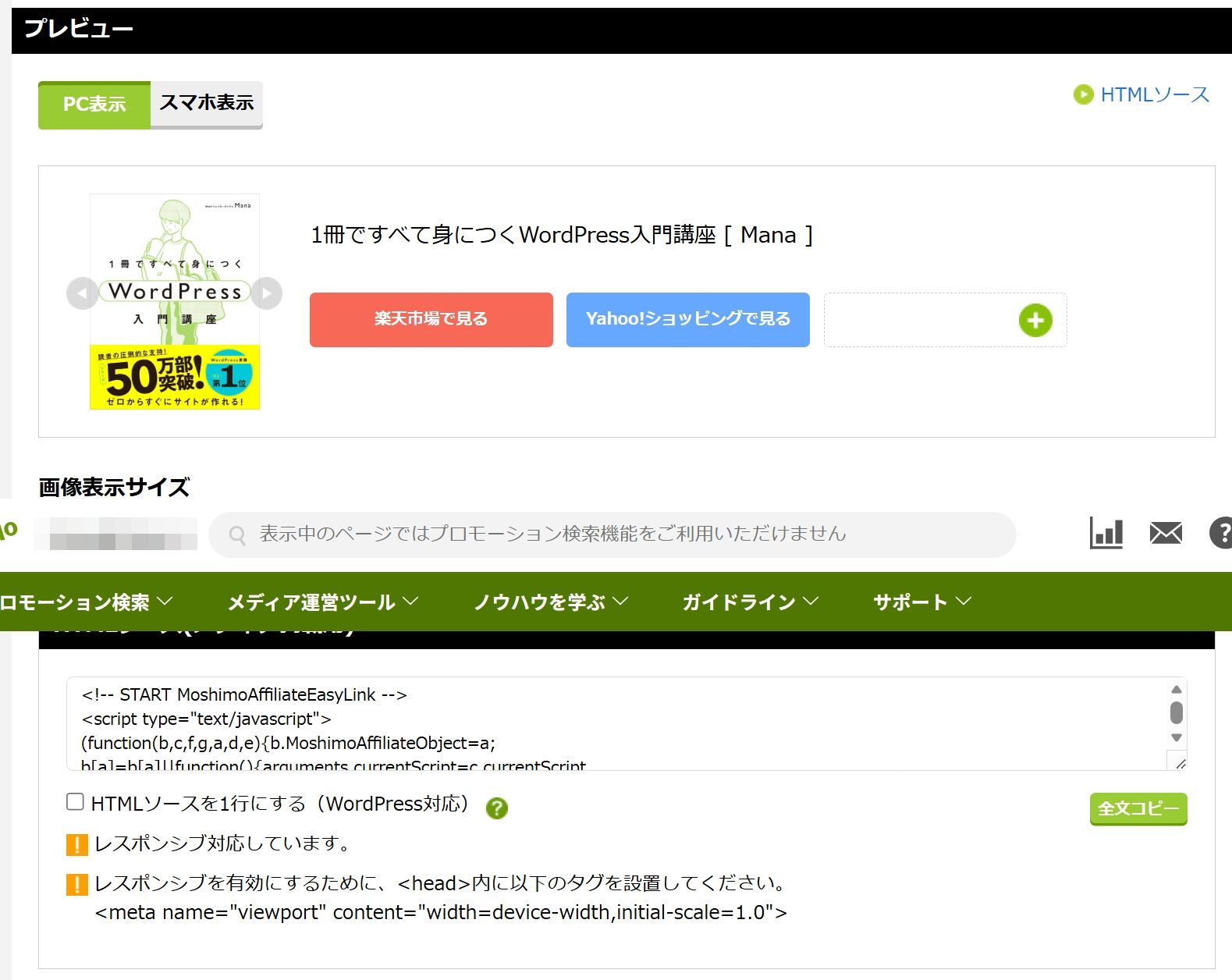The width and height of the screenshot is (1232, 980).
Task: Expand the サポート menu
Action: [922, 602]
